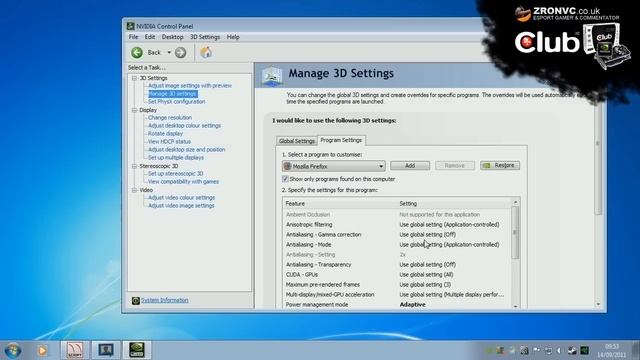This screenshot has width=640, height=360.
Task: Open Adjust desktop colour settings
Action: click(x=184, y=126)
